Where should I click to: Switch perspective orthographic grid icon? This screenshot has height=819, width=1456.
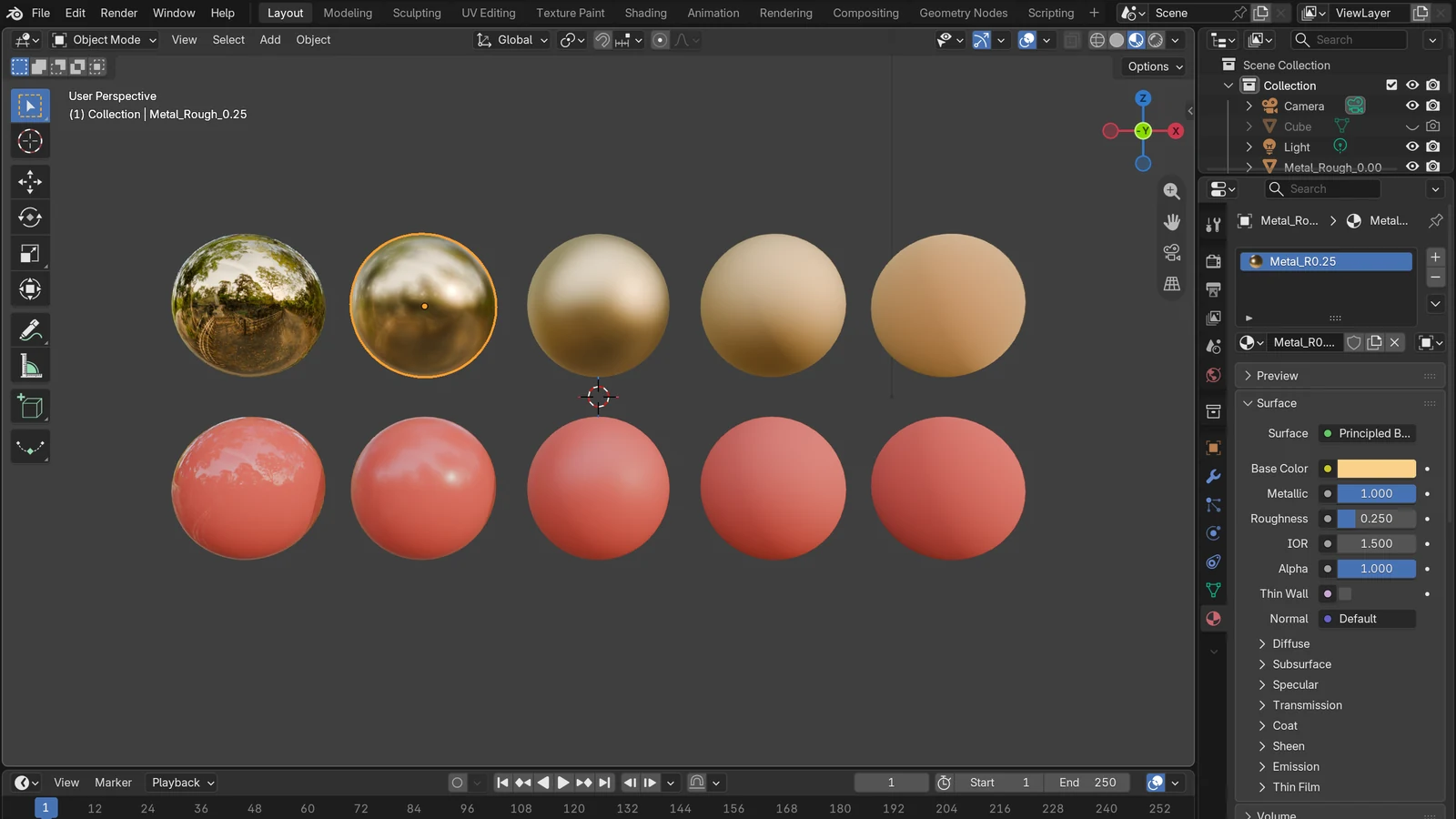tap(1172, 284)
